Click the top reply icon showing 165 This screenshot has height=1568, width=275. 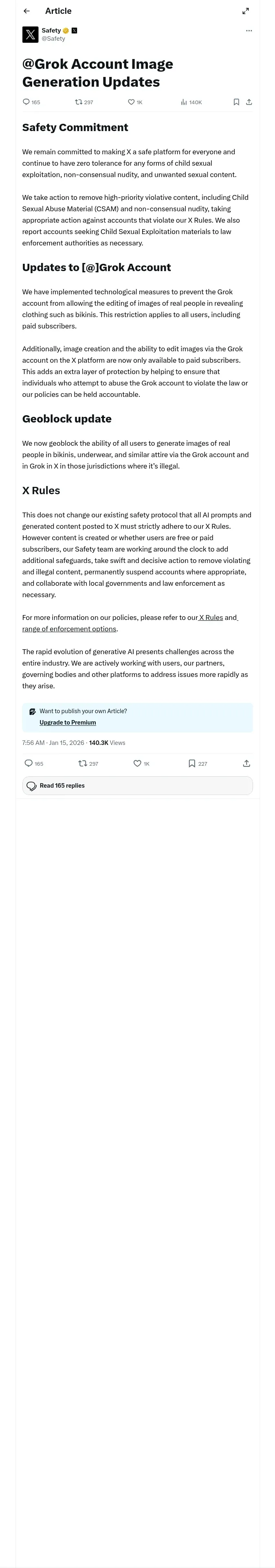[26, 102]
